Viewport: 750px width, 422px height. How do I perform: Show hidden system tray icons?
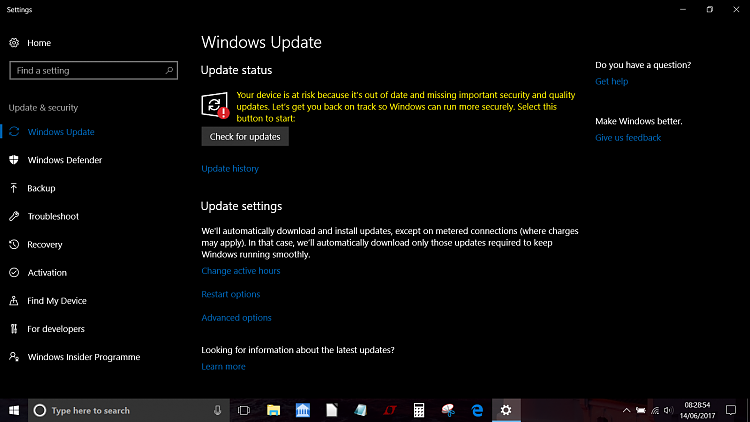tap(626, 411)
